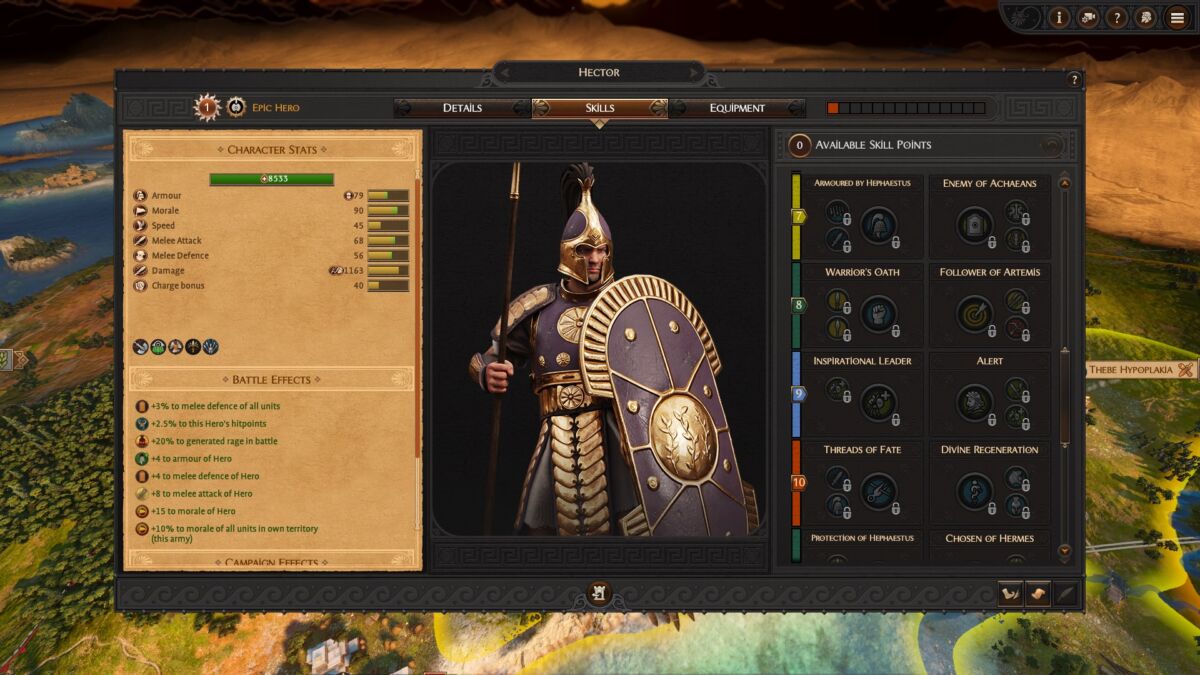1200x675 pixels.
Task: Select the small locked Inspirational Leader sub-skill
Action: 837,389
